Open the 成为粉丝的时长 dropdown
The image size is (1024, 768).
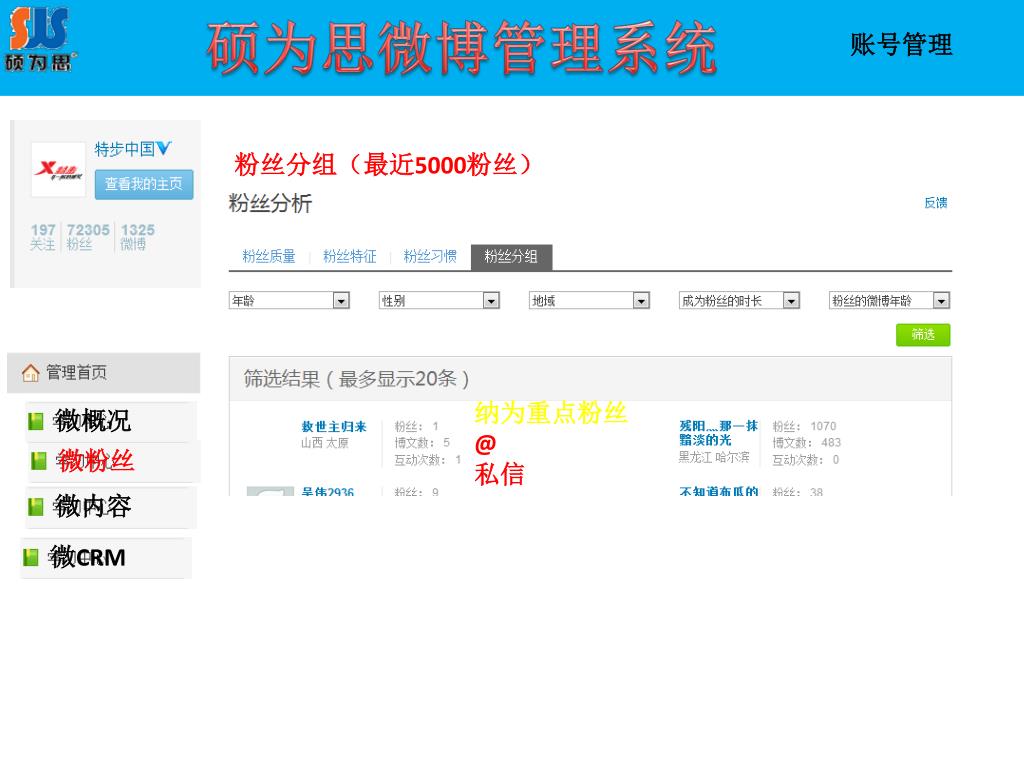739,300
